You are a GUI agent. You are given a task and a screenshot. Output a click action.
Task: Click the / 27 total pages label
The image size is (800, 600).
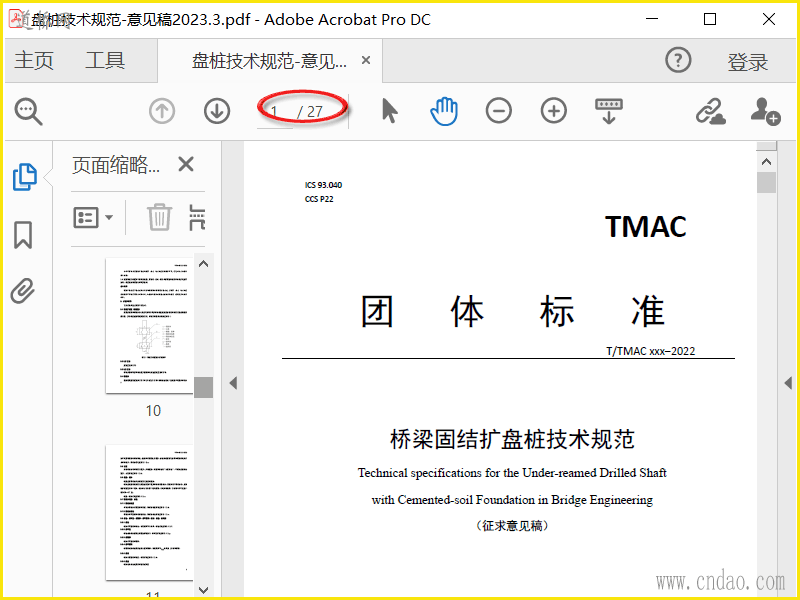310,112
